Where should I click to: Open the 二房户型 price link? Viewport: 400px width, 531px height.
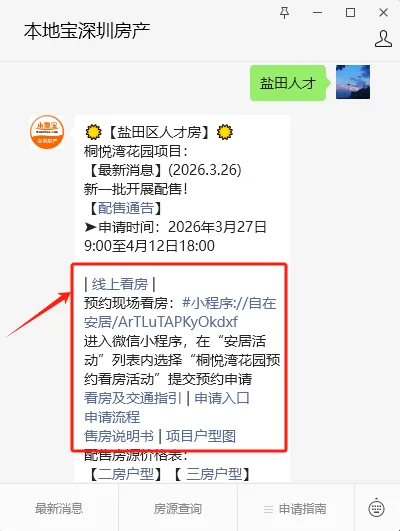point(126,474)
